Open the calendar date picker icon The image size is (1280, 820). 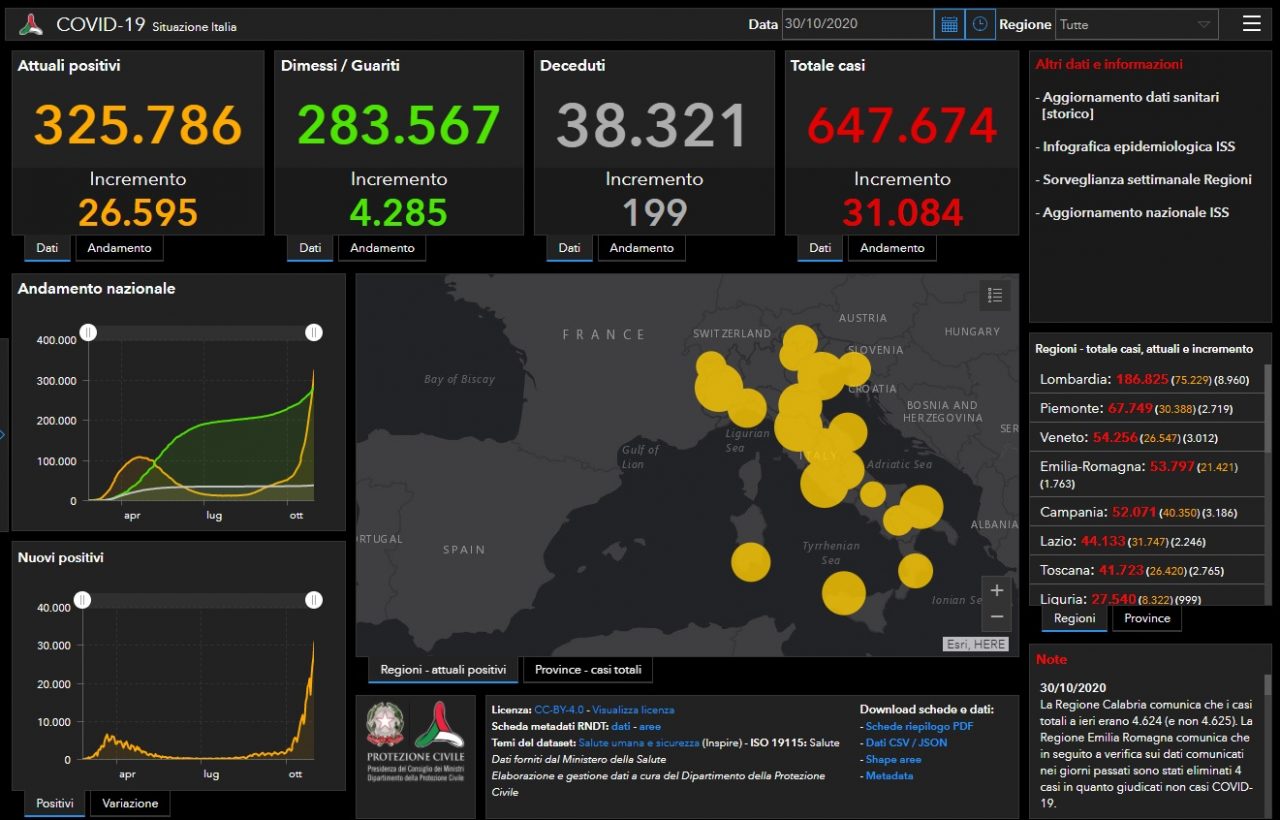(x=949, y=24)
